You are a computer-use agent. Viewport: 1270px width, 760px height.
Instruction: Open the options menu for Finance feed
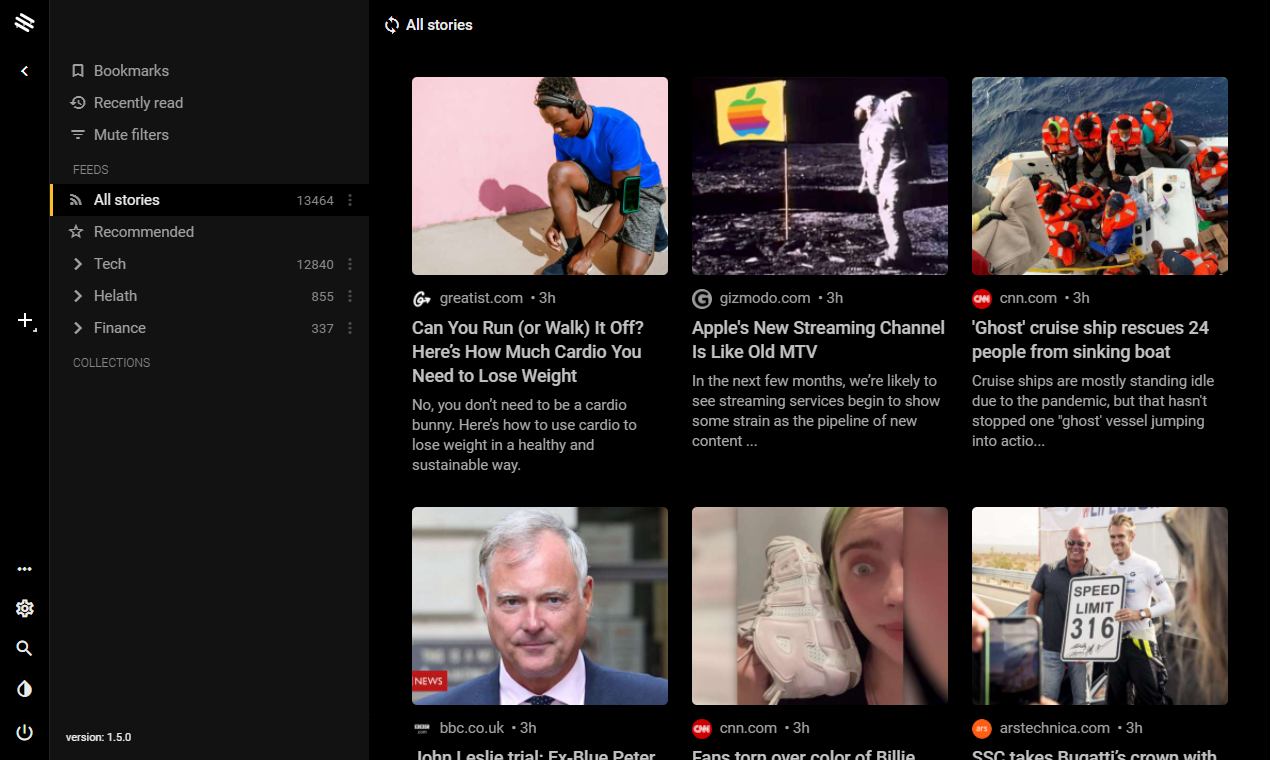tap(350, 328)
